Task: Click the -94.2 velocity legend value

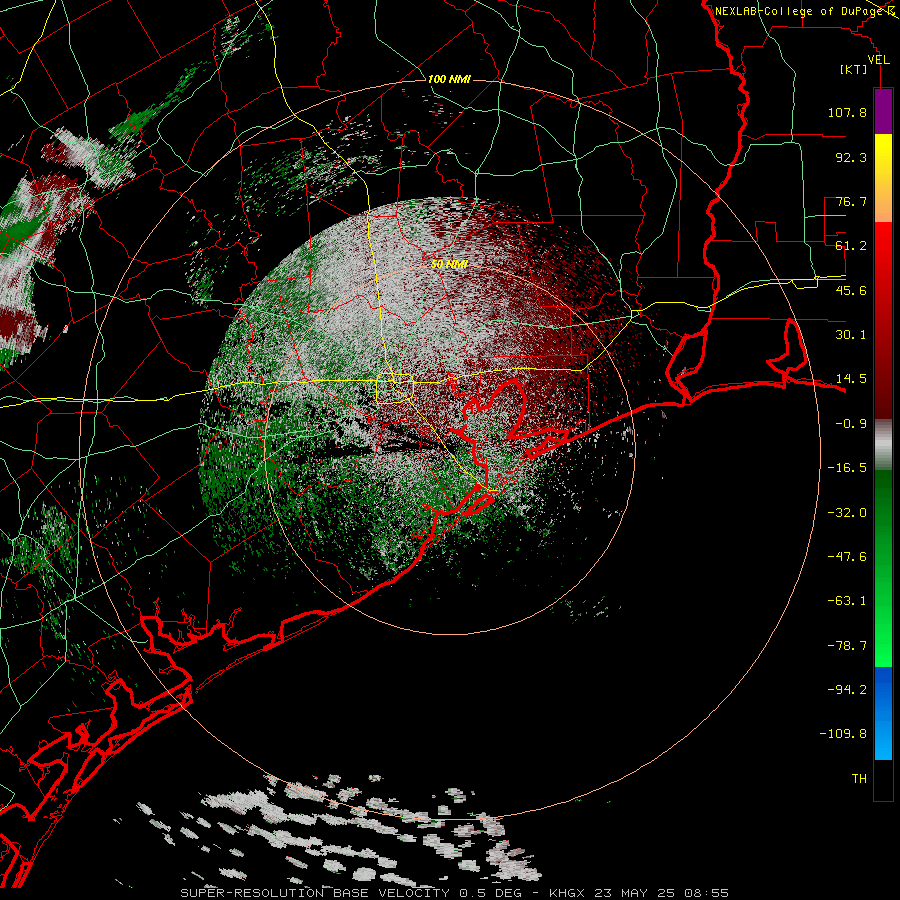Action: point(847,689)
